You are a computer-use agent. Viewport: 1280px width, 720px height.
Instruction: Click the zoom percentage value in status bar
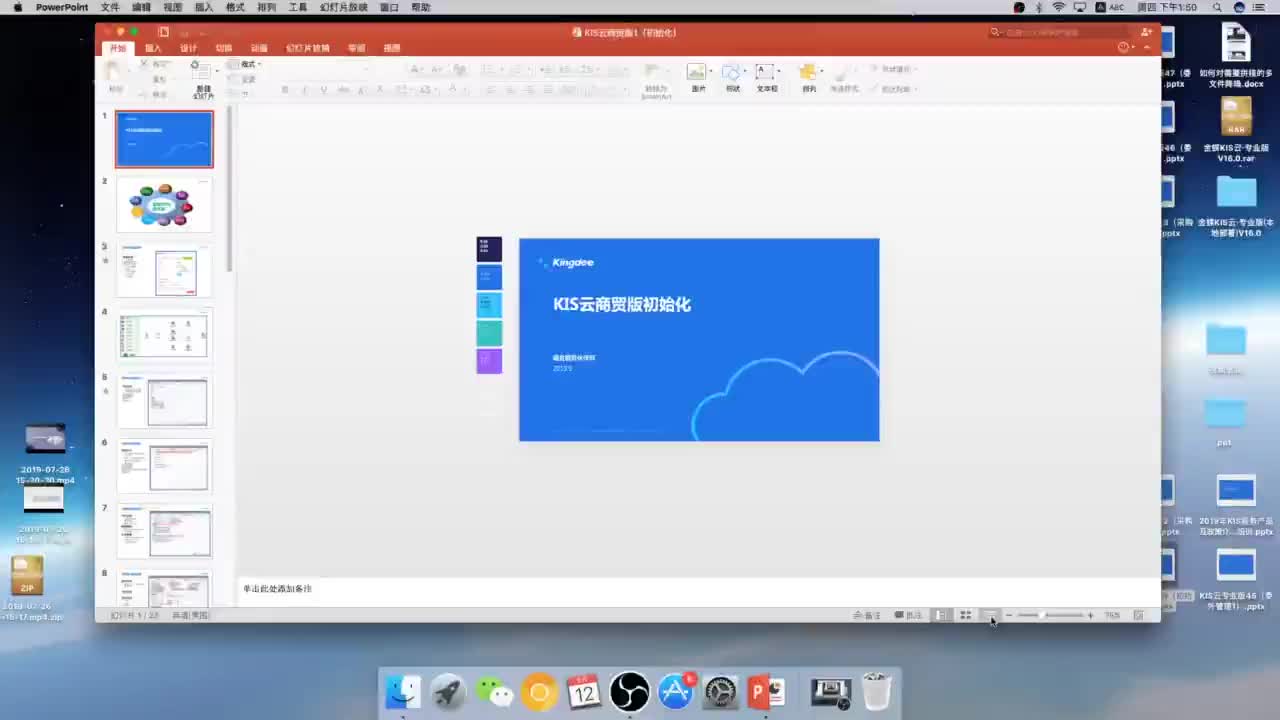click(1112, 615)
